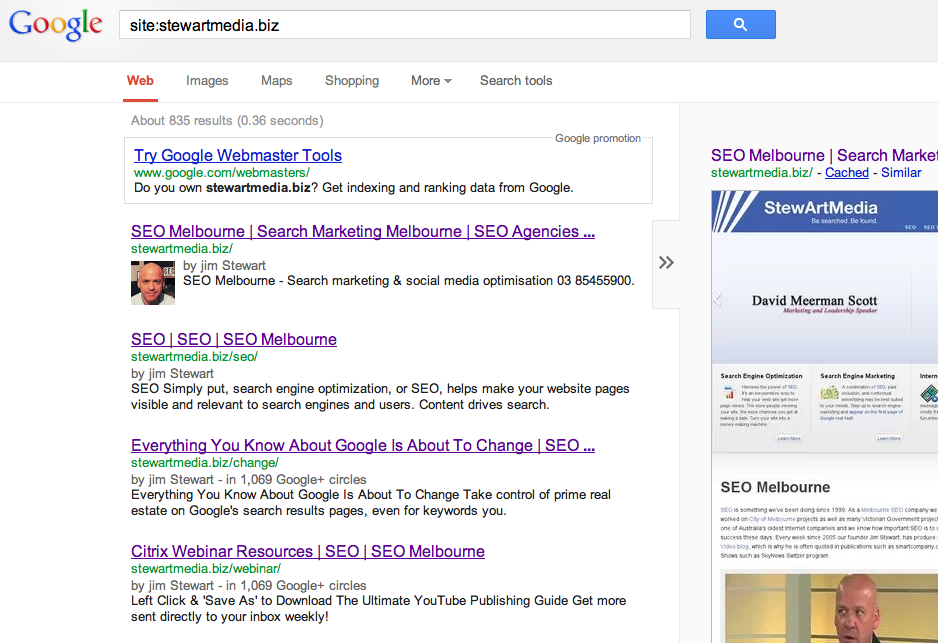The image size is (938, 643).
Task: Click SEO Melbourne heading in preview
Action: pyautogui.click(x=775, y=487)
